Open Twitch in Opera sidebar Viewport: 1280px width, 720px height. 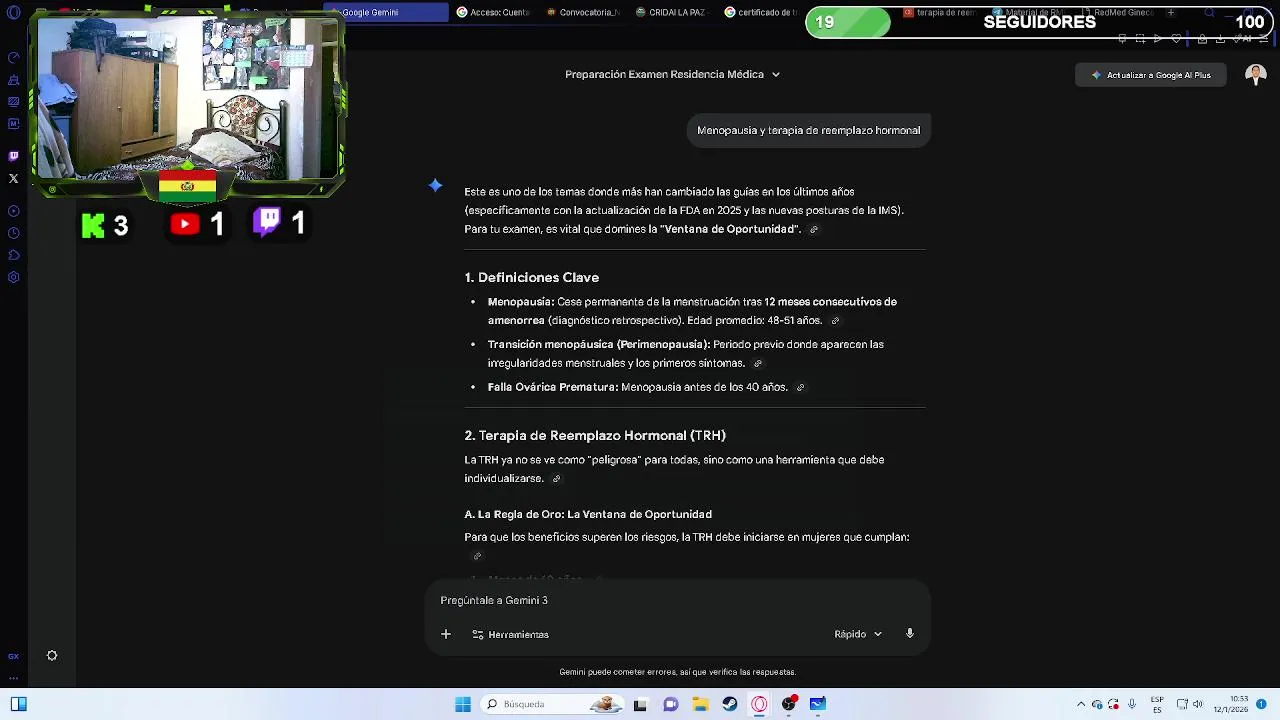click(13, 156)
